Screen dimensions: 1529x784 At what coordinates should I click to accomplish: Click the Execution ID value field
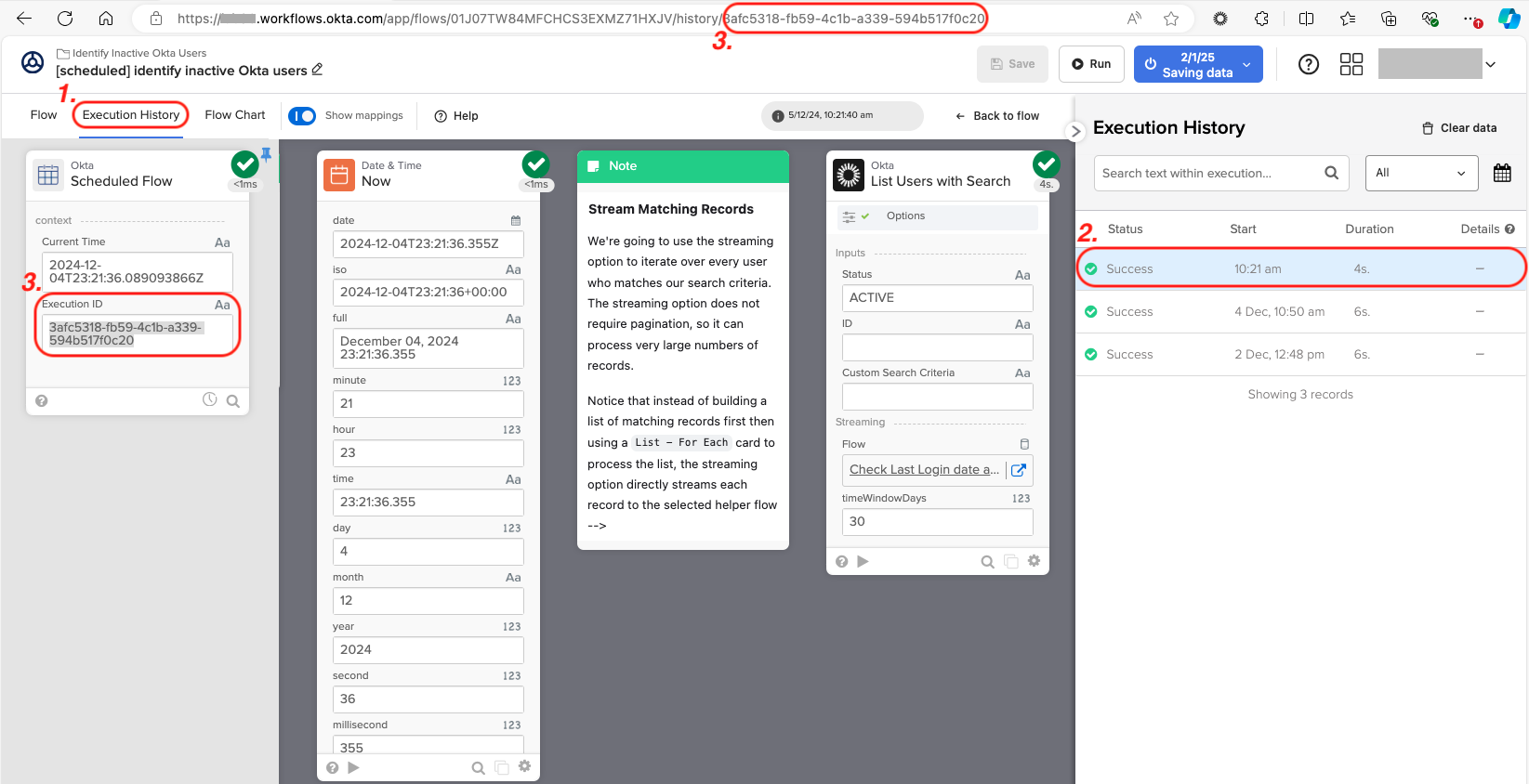137,334
